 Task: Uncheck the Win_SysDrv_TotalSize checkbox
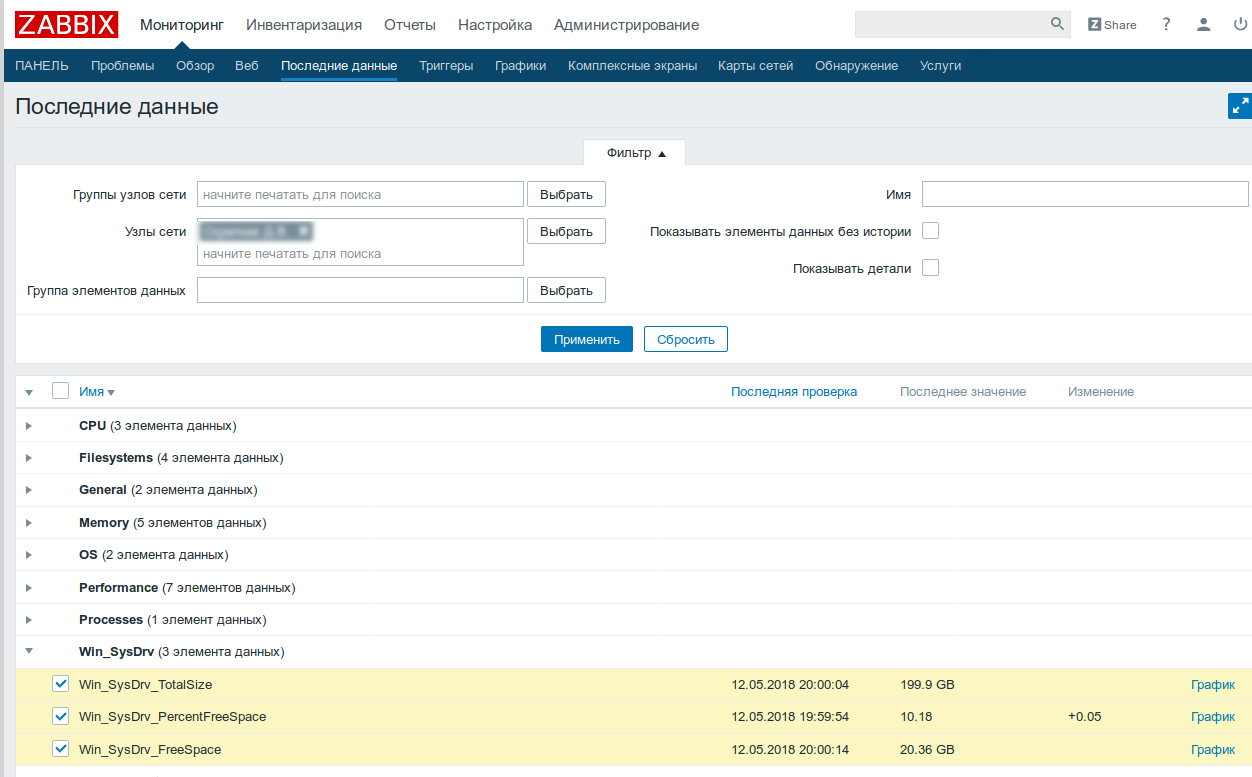[60, 685]
